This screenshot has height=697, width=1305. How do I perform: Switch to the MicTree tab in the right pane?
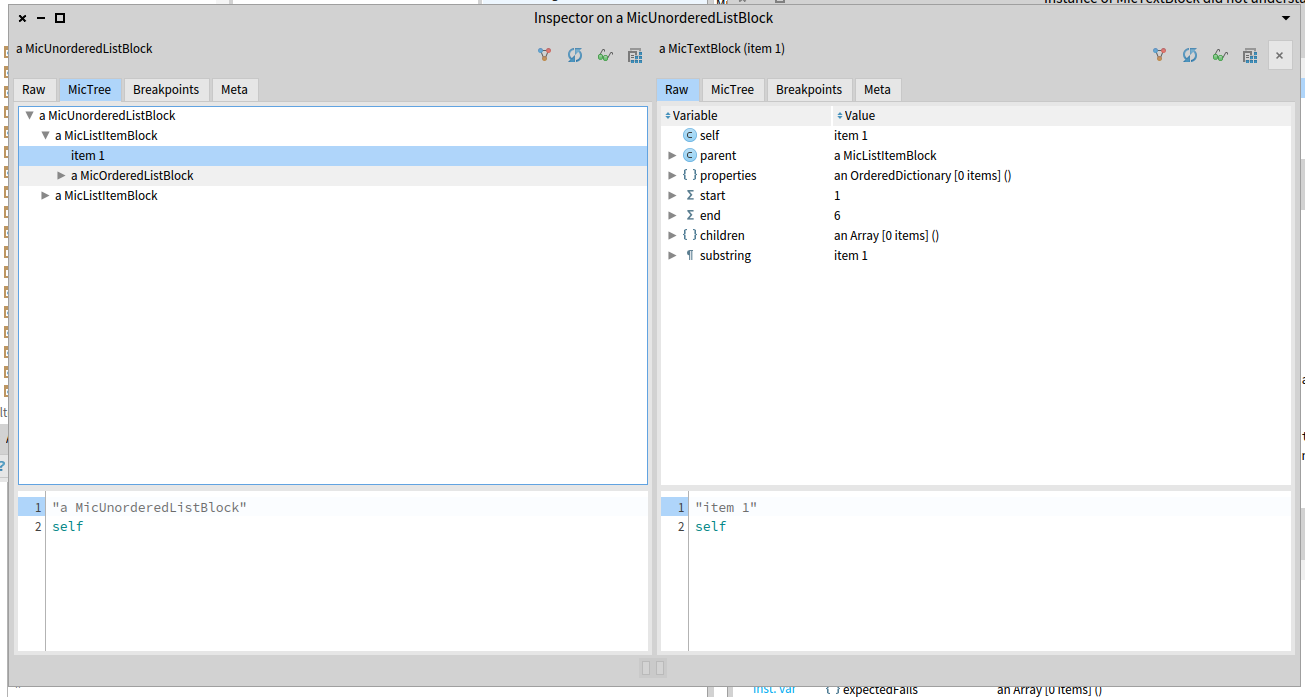click(733, 89)
